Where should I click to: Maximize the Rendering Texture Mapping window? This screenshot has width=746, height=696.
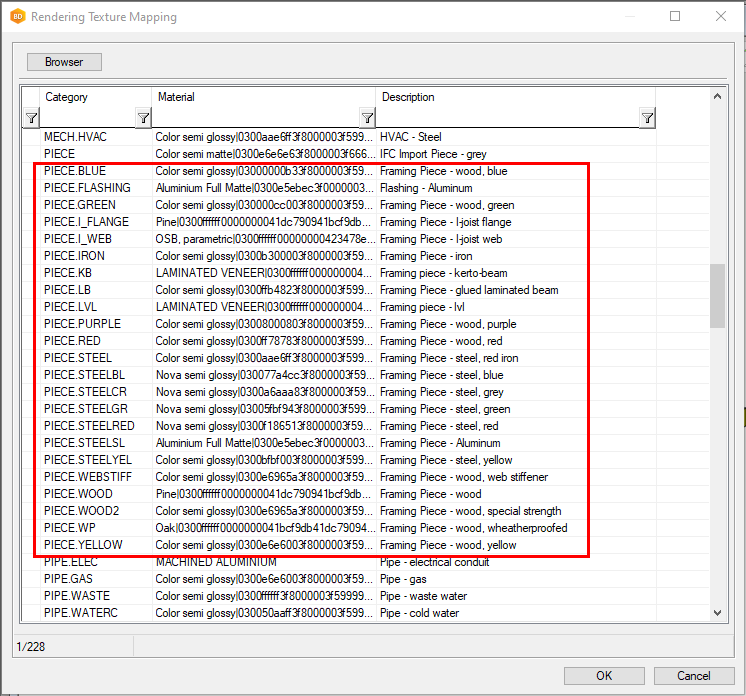(x=675, y=17)
